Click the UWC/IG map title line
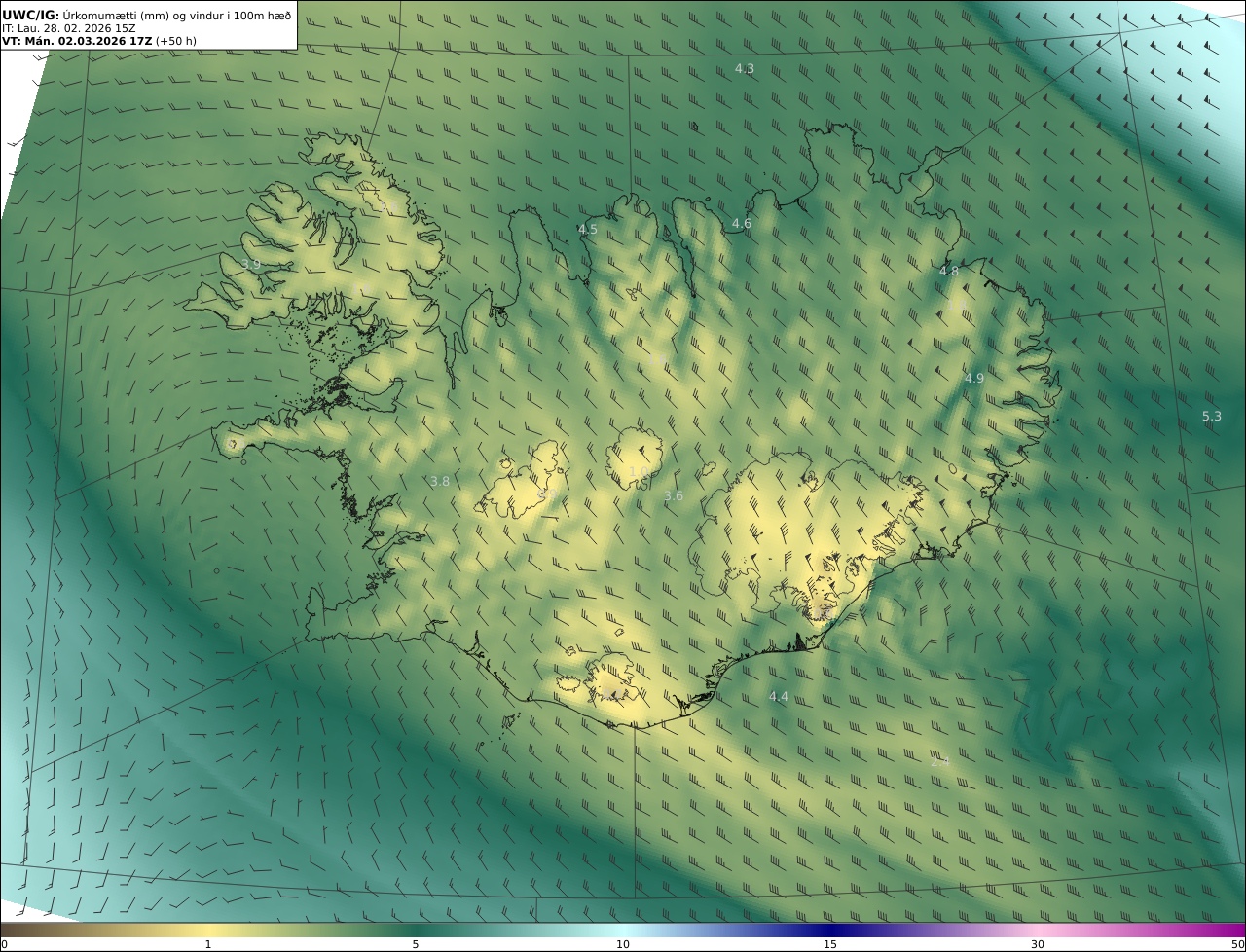This screenshot has width=1246, height=952. 146,15
